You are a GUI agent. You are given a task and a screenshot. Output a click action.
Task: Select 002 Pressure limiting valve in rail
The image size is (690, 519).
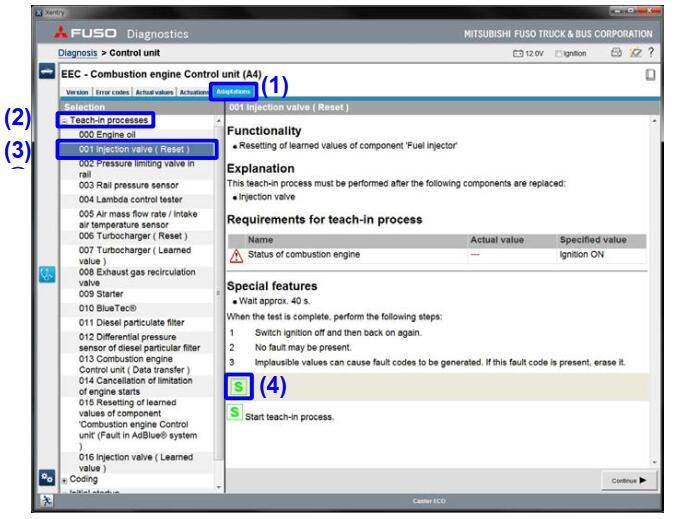[x=136, y=169]
